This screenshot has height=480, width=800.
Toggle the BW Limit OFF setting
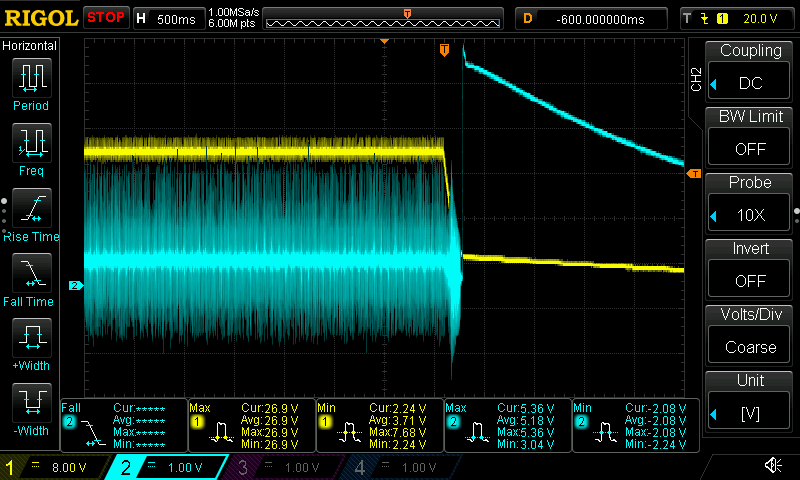[x=748, y=148]
